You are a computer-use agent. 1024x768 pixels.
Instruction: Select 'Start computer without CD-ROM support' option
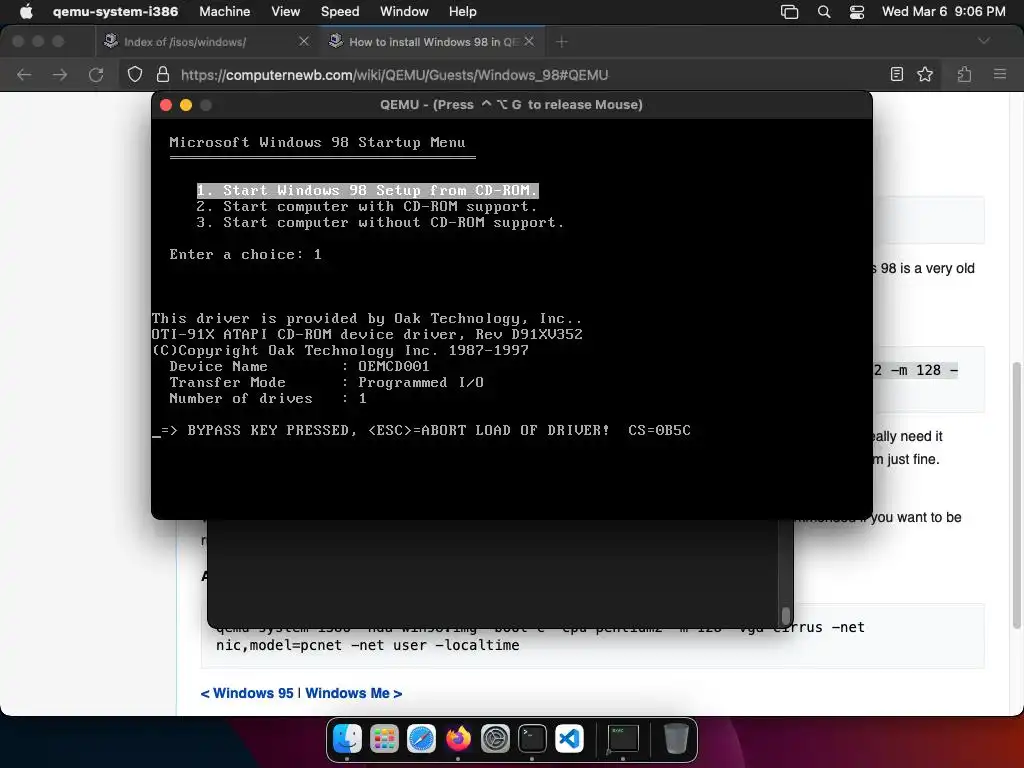[379, 223]
